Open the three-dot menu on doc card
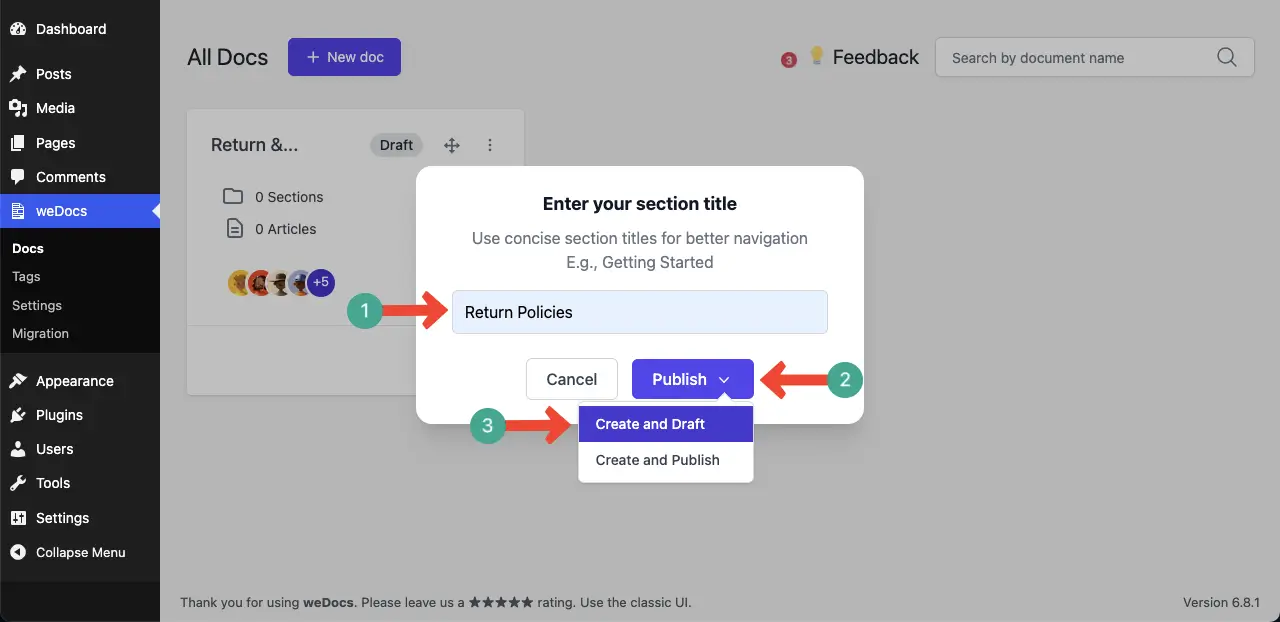Viewport: 1280px width, 622px height. (490, 146)
